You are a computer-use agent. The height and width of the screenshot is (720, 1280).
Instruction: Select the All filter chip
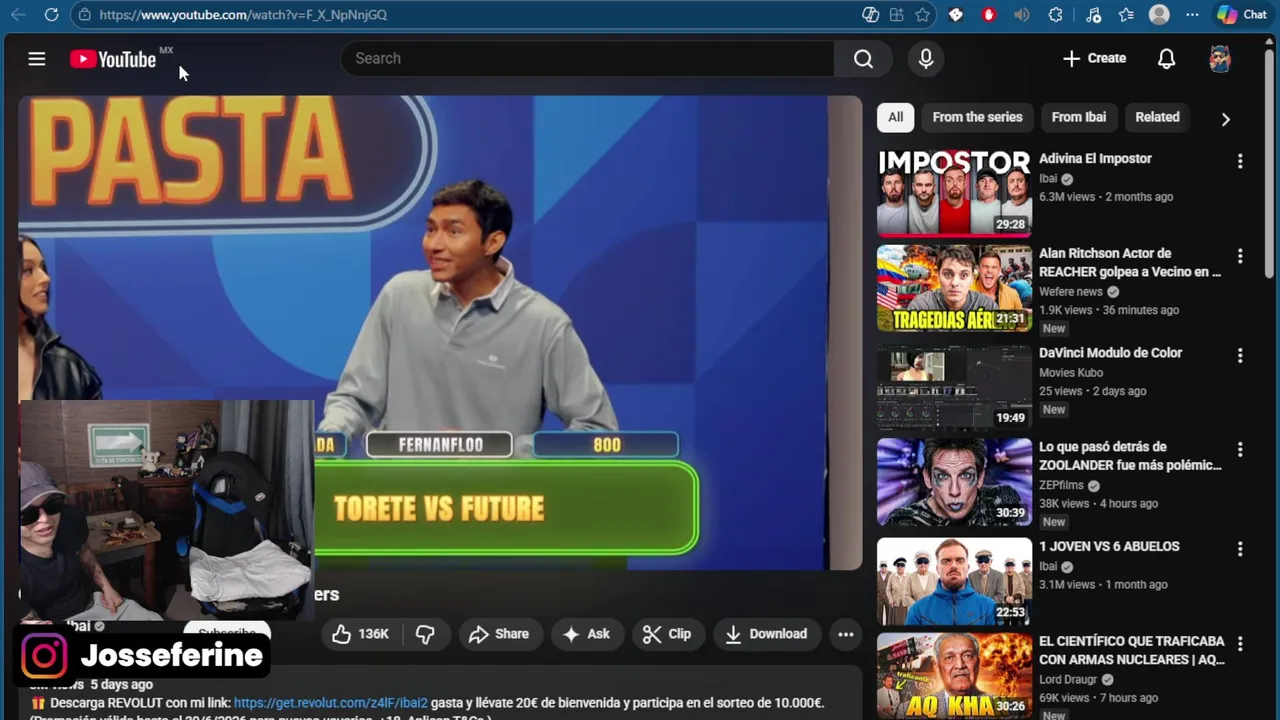pyautogui.click(x=896, y=117)
